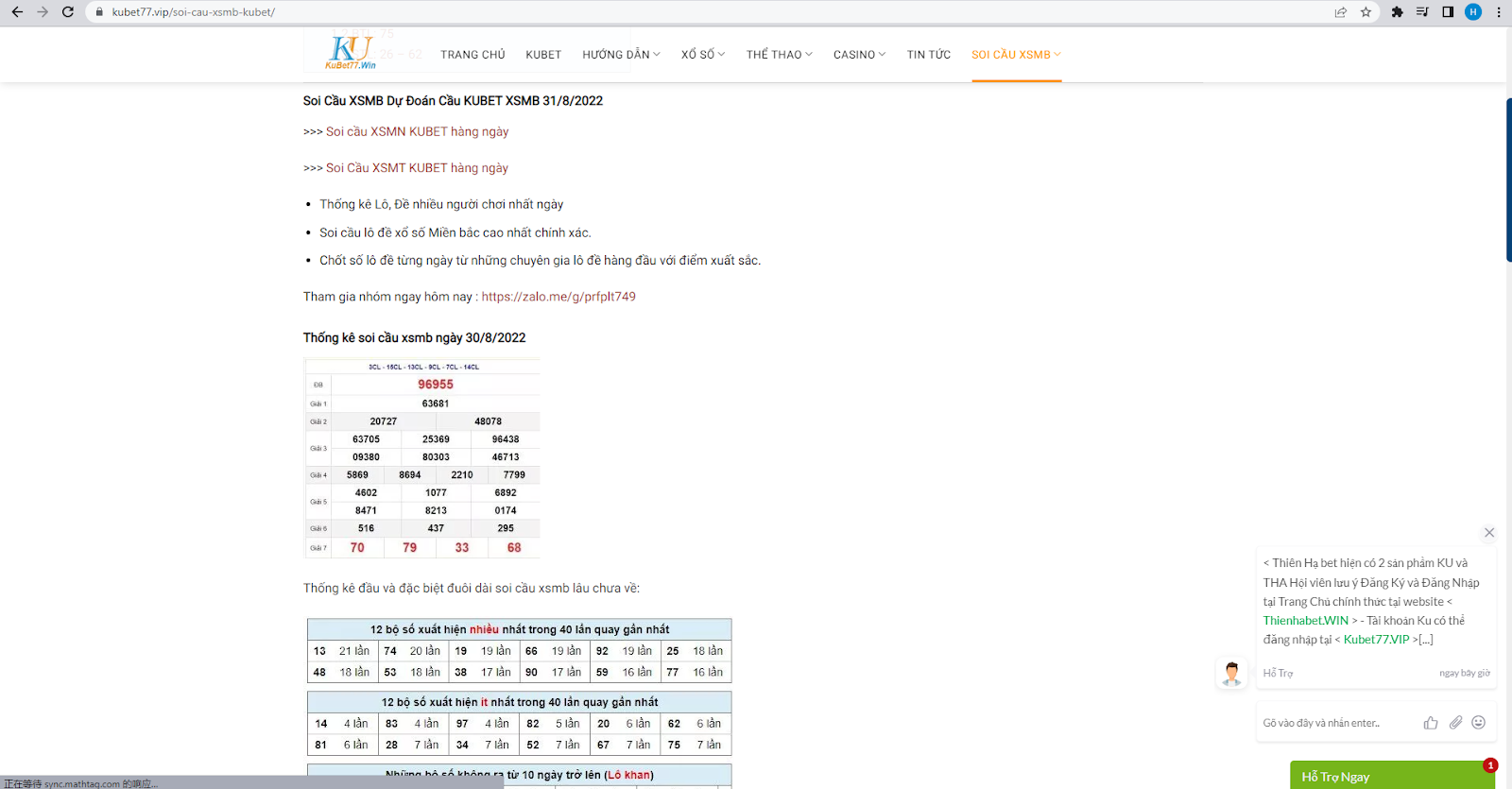
Task: Click the 'Hỗ Trợ' sender name in chat
Action: (1278, 674)
